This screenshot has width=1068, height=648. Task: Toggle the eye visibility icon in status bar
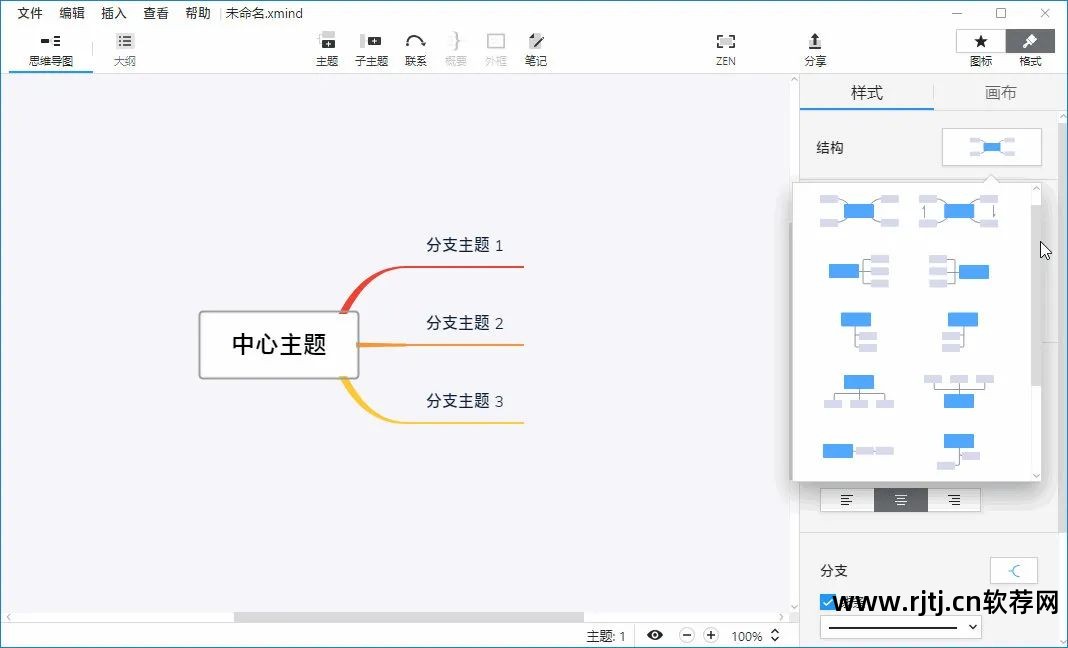(655, 635)
